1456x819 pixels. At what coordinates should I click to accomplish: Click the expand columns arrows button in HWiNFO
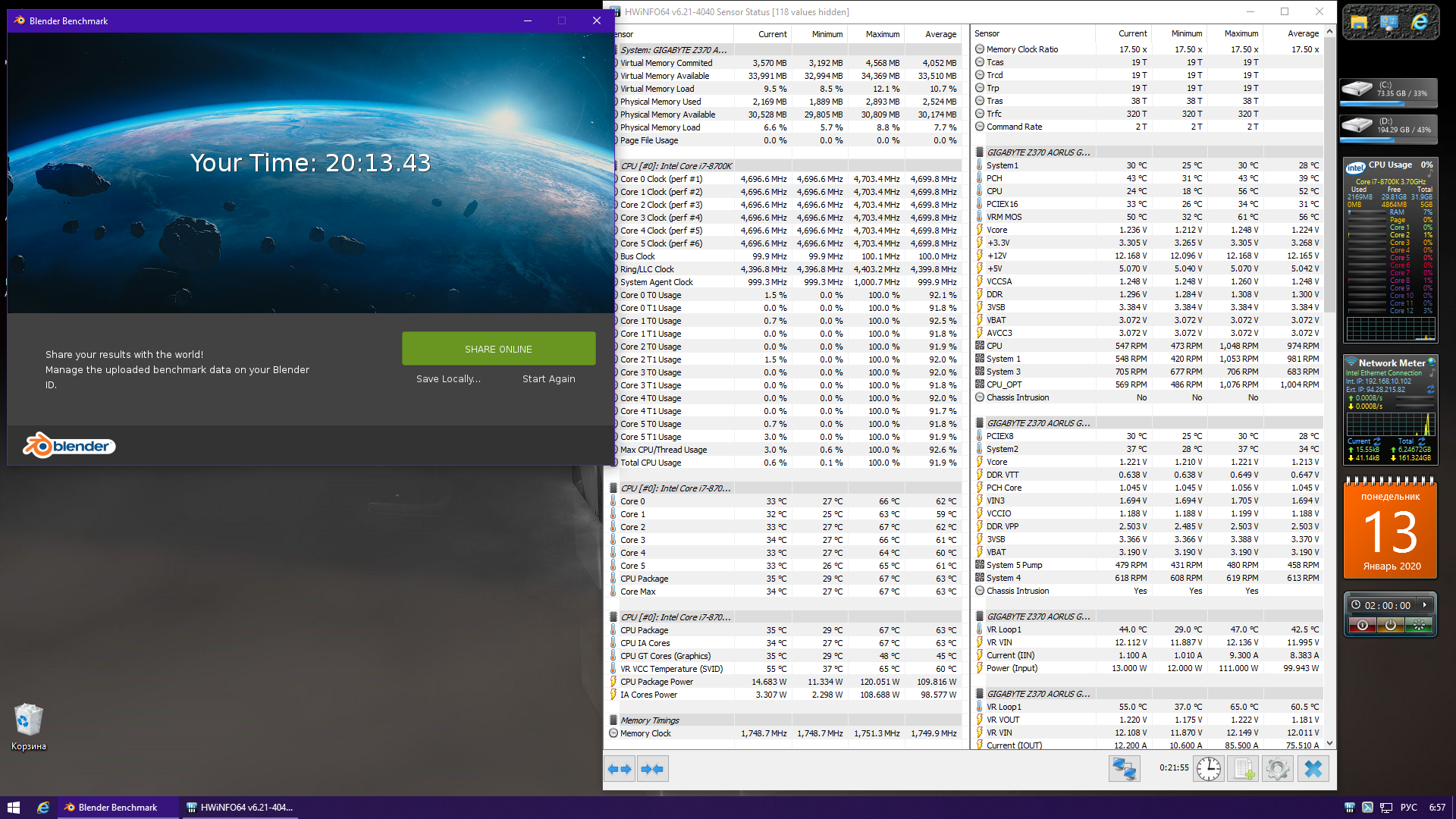pos(620,769)
